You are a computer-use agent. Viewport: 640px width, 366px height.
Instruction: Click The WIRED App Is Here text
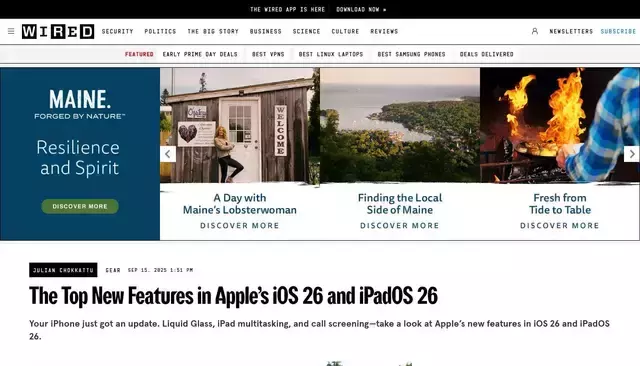click(287, 9)
